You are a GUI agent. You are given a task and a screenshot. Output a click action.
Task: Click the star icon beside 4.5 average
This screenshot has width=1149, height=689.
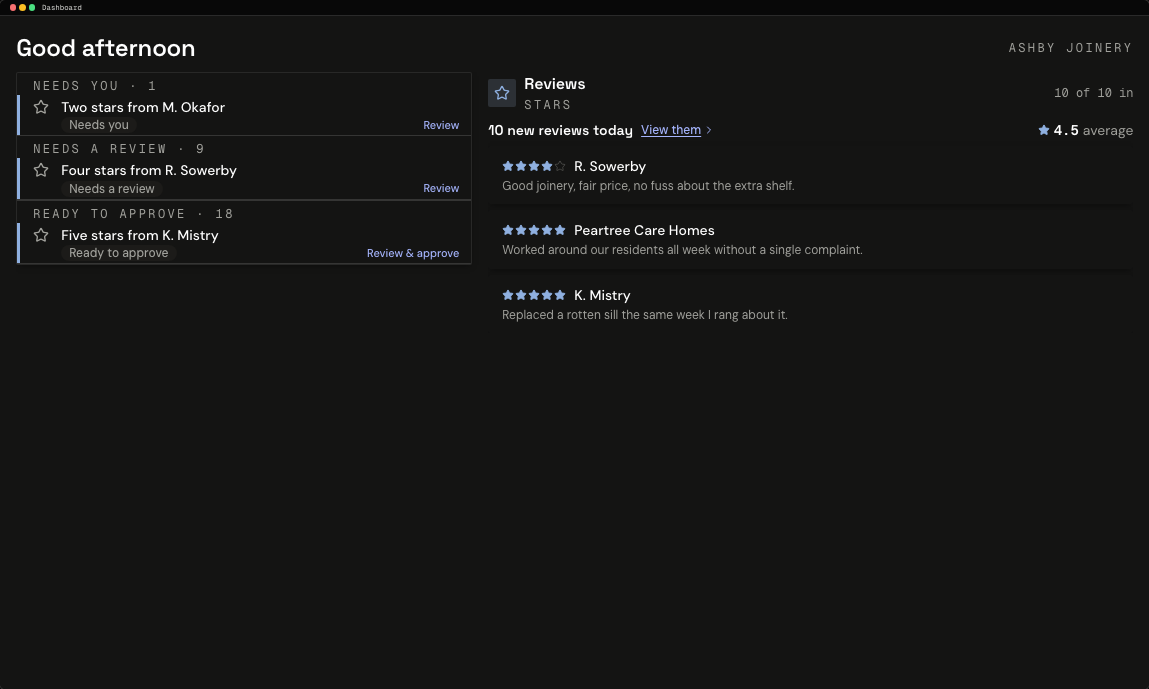coord(1043,130)
